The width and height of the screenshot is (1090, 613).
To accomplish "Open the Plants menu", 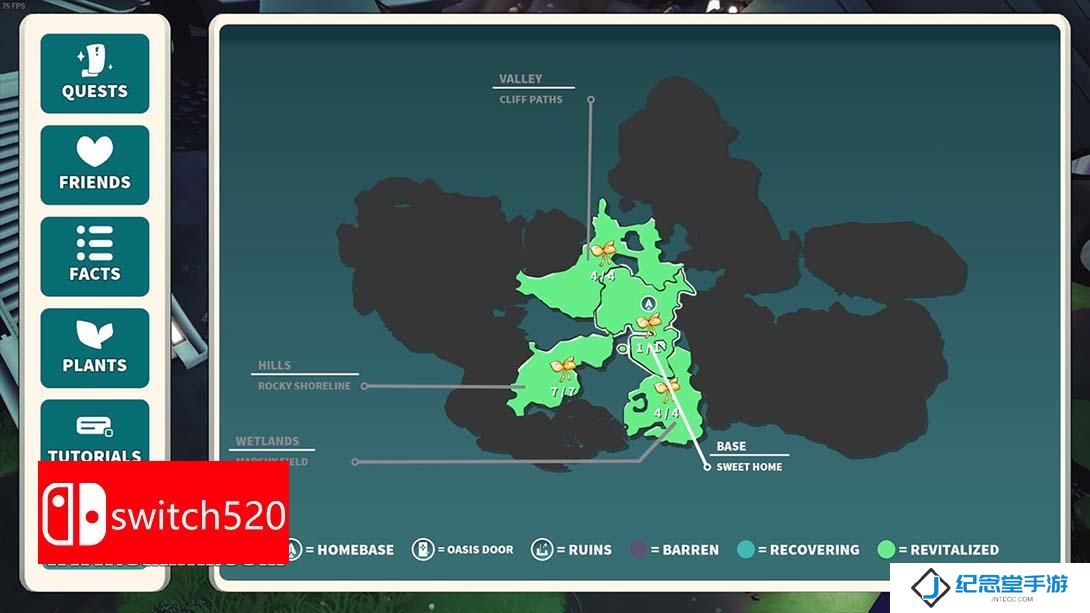I will tap(95, 348).
